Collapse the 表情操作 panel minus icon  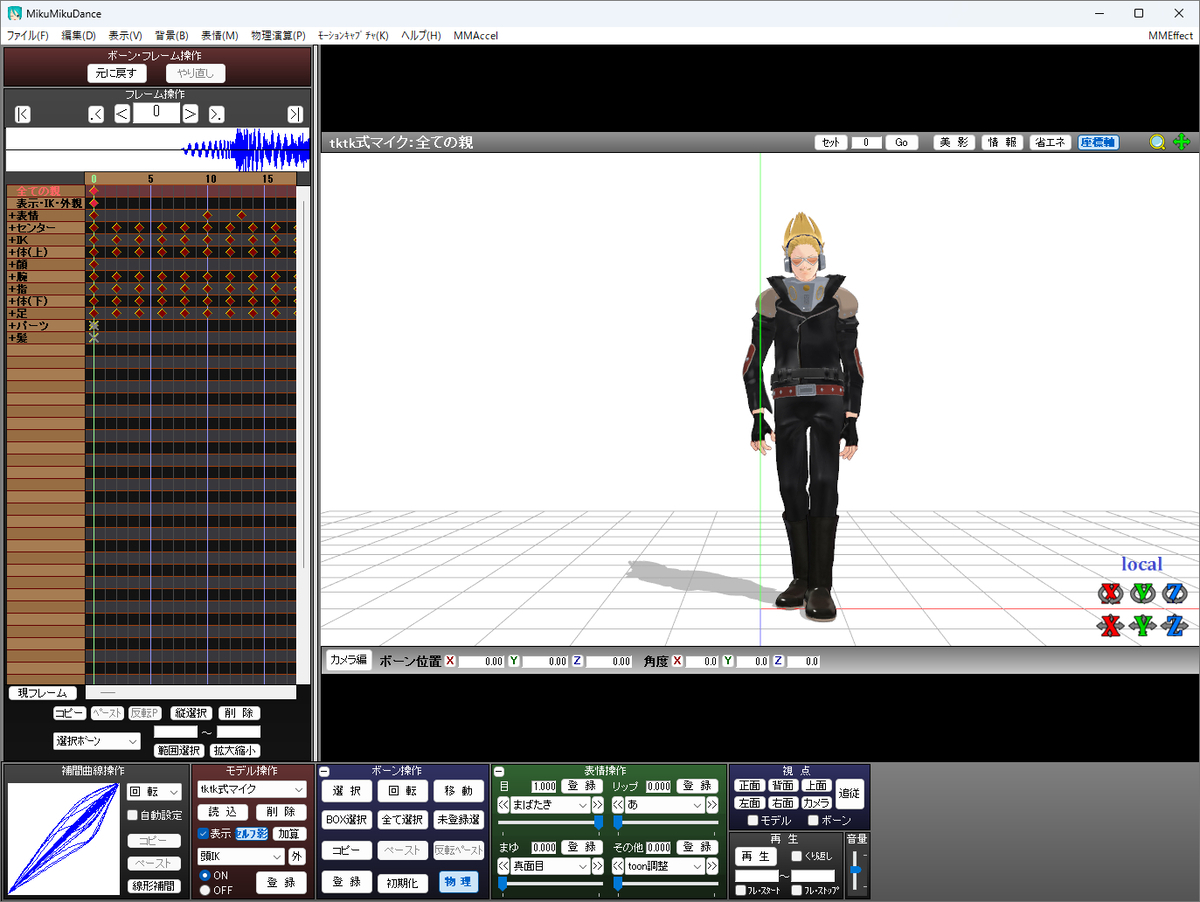(x=499, y=772)
